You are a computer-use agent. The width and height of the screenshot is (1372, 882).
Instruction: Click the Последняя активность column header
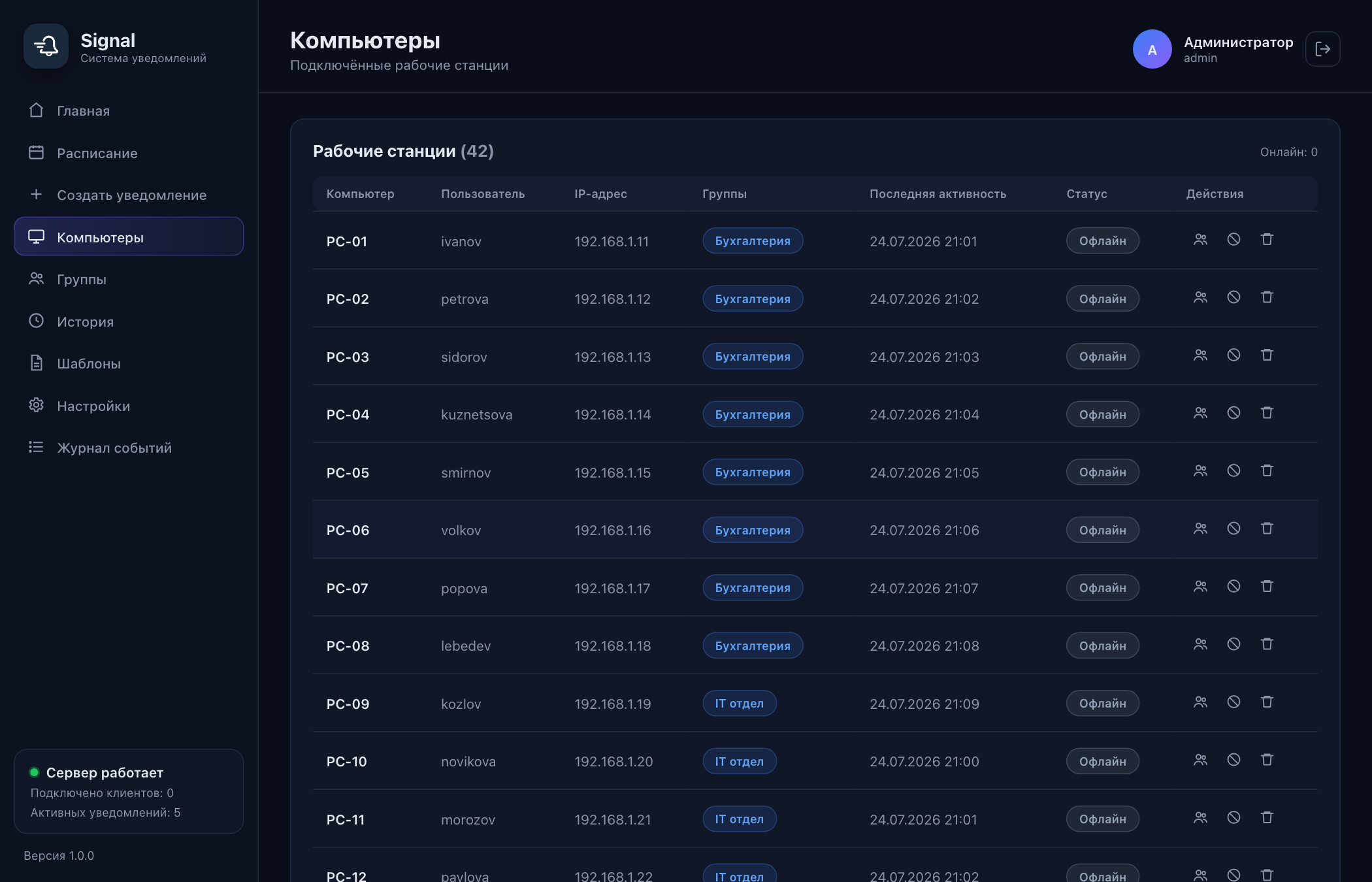938,194
